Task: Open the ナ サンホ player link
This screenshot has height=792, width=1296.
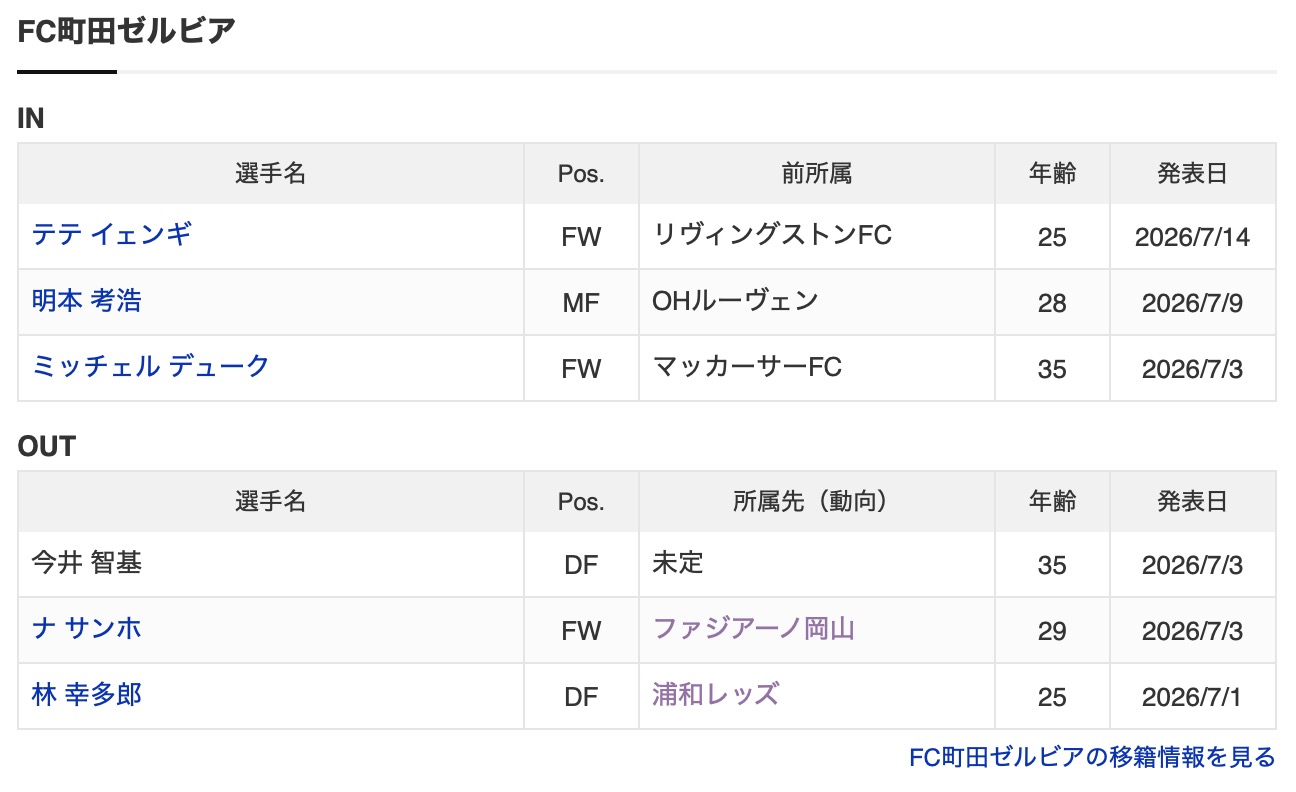Action: click(87, 629)
